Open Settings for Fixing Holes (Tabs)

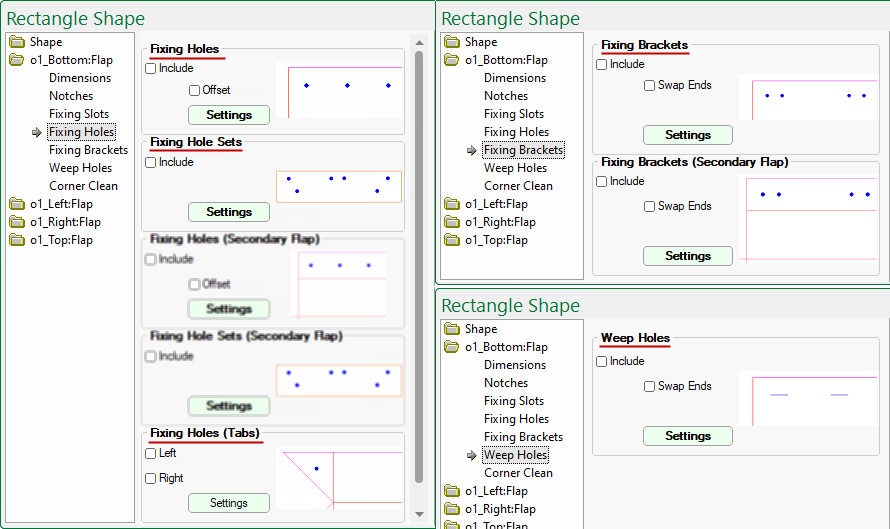click(x=229, y=503)
